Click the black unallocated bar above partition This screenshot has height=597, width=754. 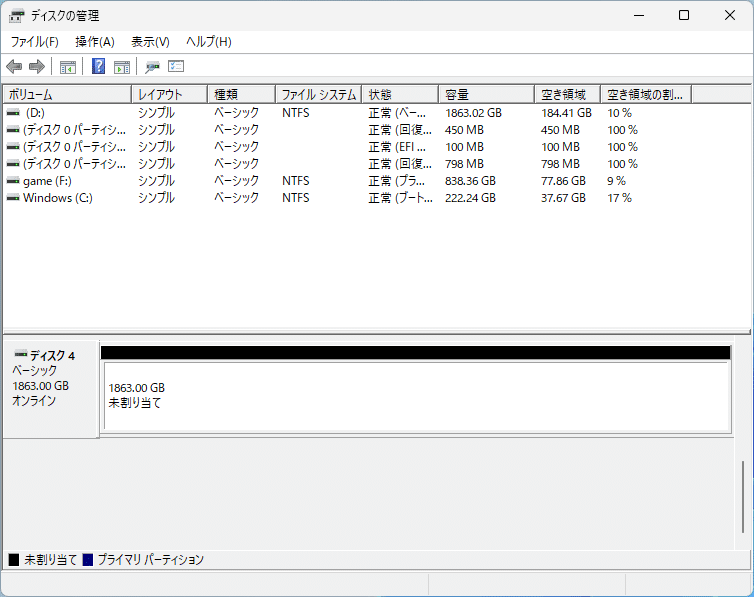click(415, 352)
